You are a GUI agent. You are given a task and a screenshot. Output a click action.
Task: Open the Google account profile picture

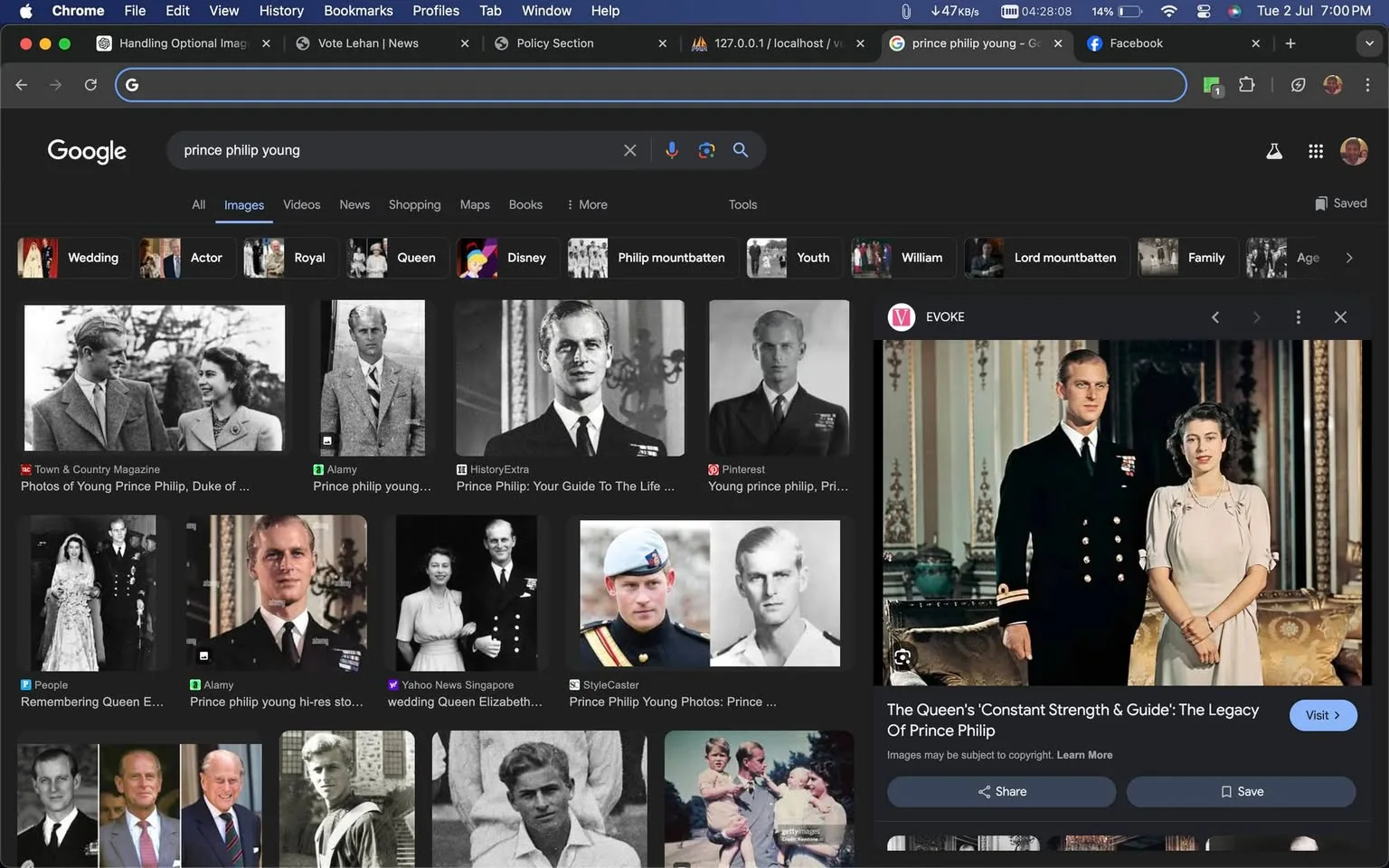coord(1354,151)
